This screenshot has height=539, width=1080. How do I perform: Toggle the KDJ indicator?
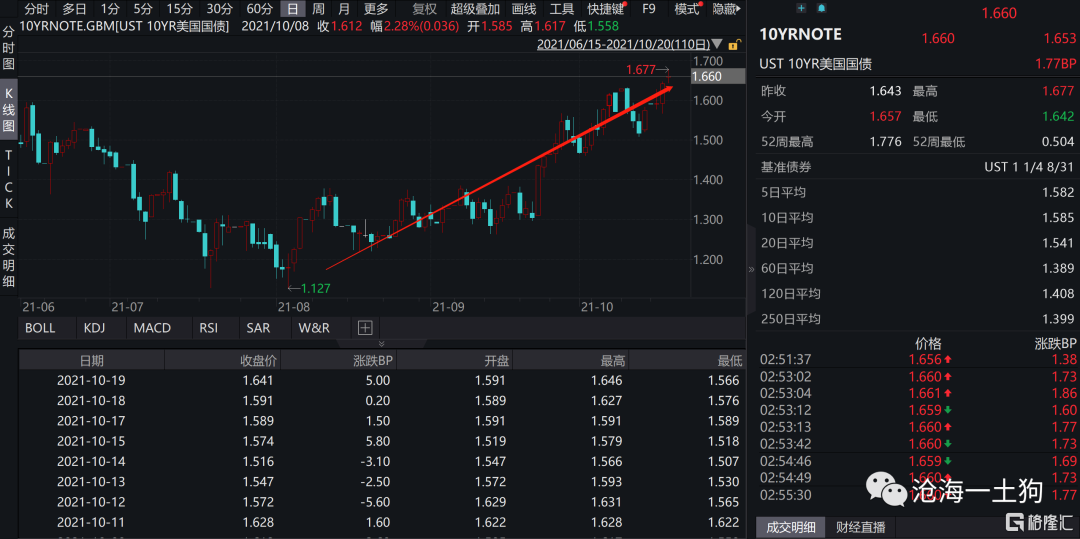click(x=94, y=328)
